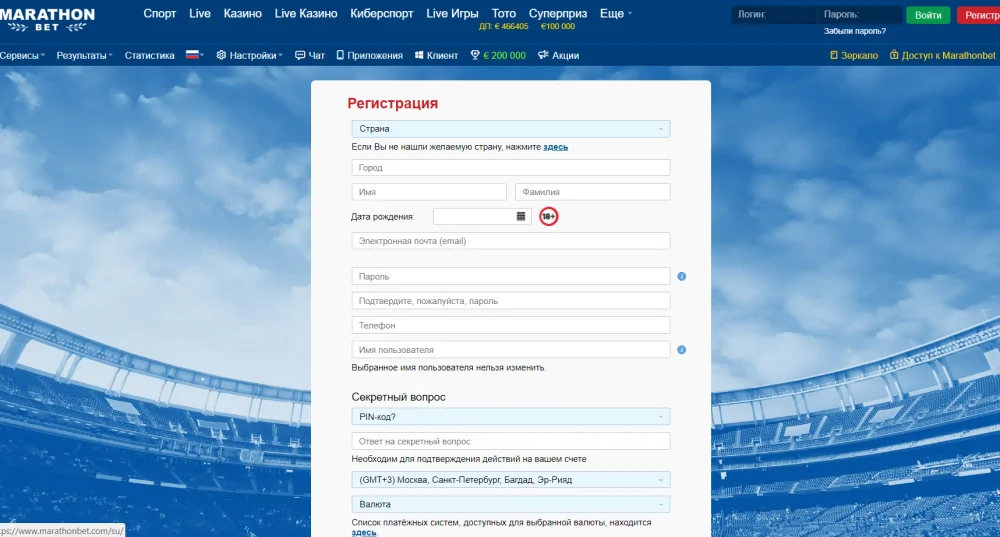Click the 18+ age restriction badge

tap(548, 216)
